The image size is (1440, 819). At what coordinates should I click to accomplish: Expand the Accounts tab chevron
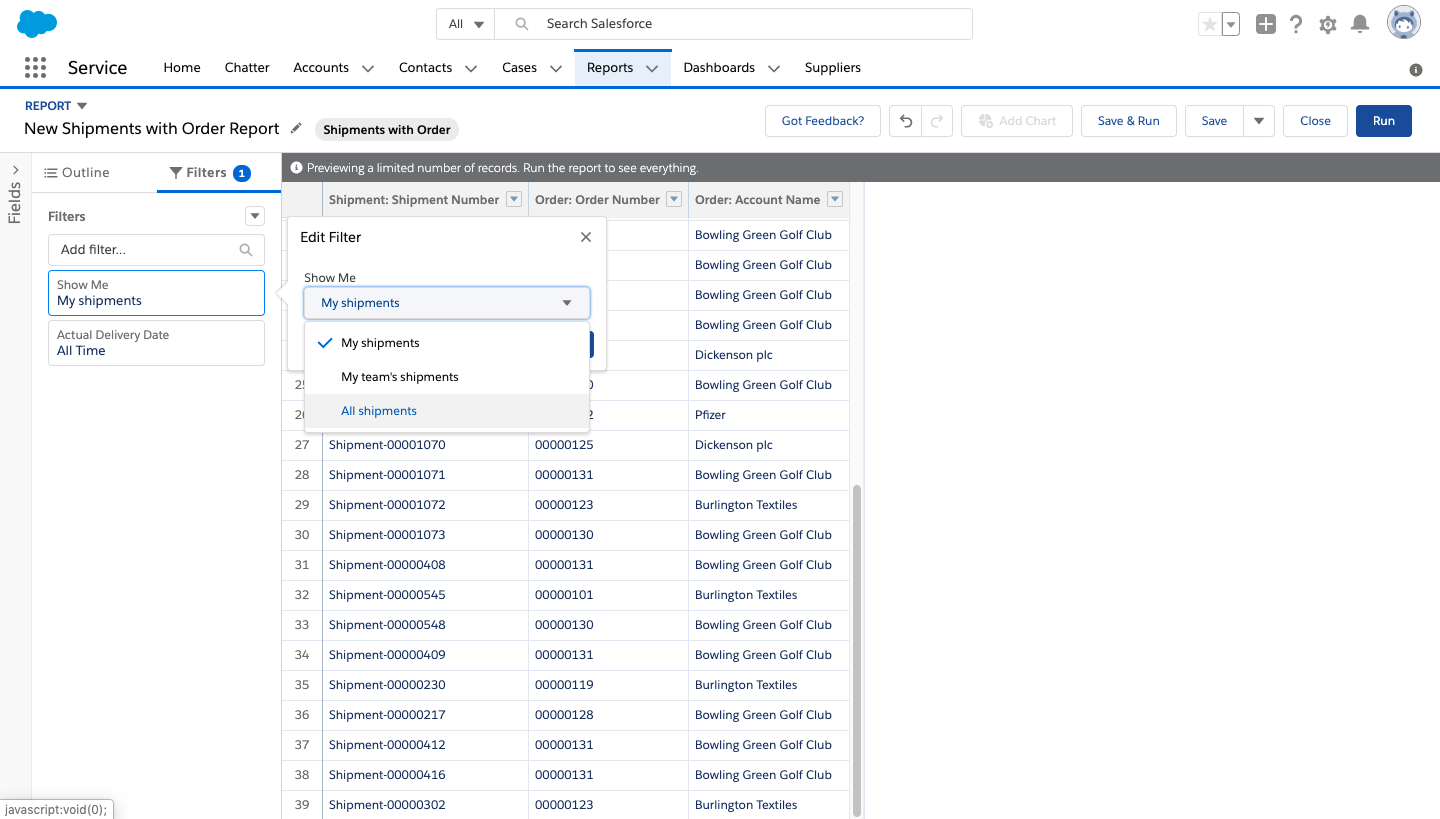pyautogui.click(x=368, y=68)
